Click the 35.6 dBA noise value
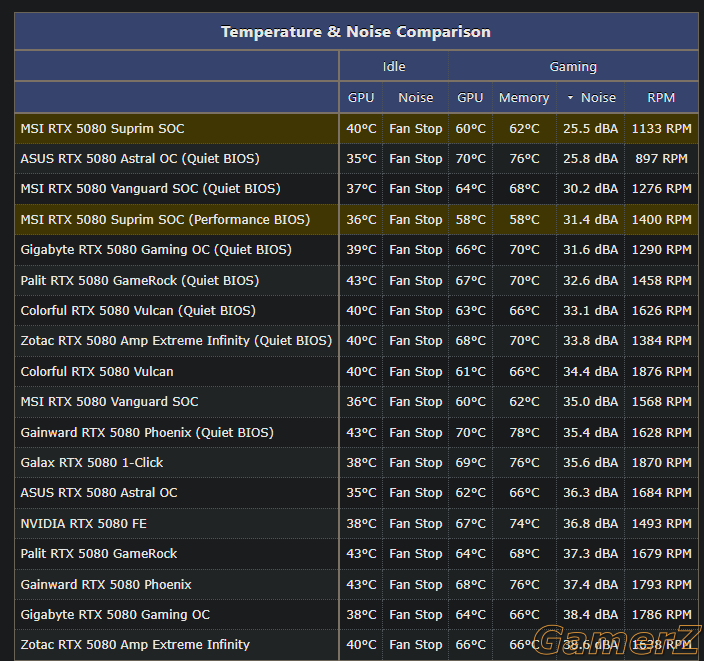 pyautogui.click(x=590, y=463)
